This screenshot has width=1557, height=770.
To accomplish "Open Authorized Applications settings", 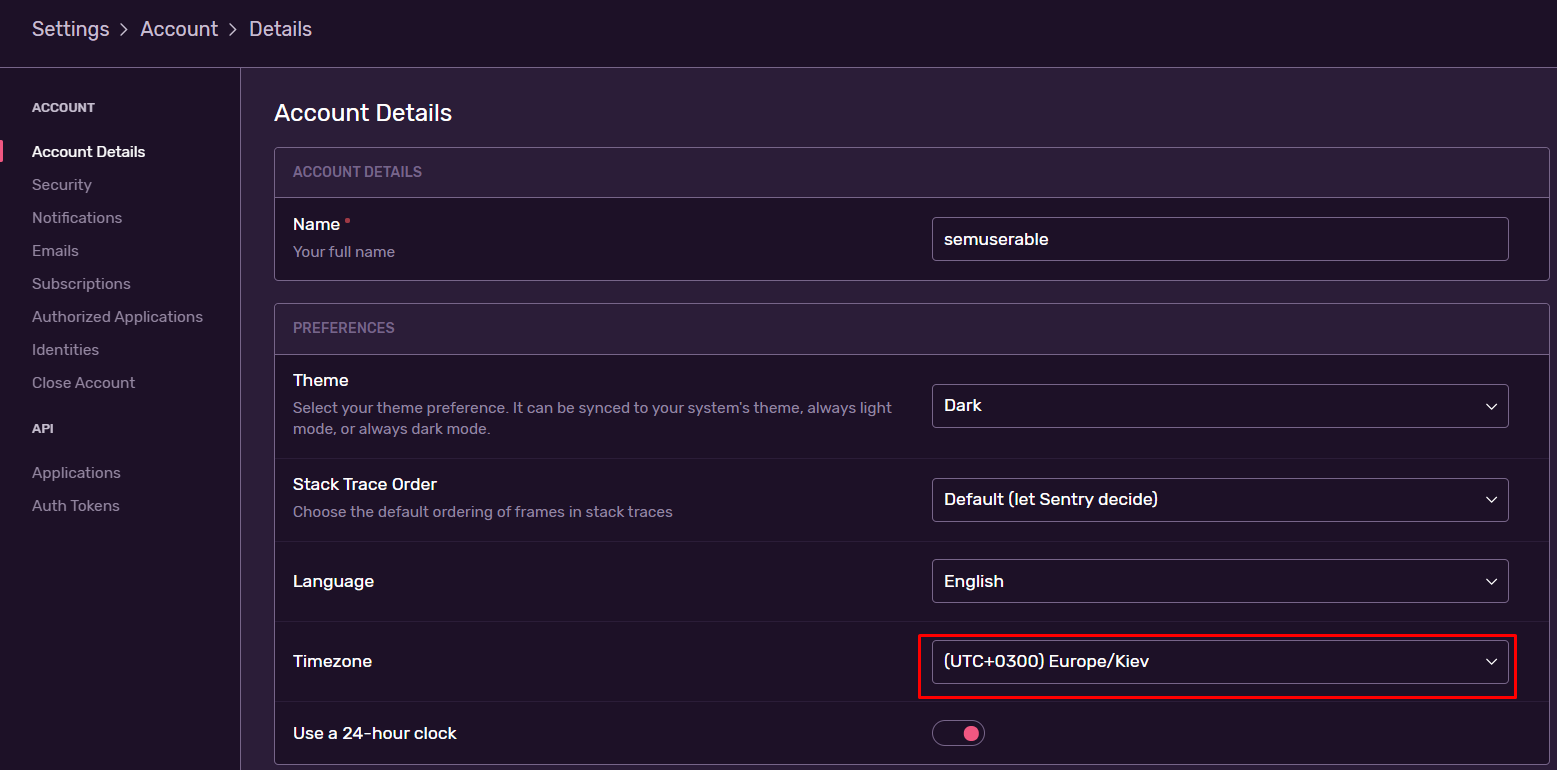I will [117, 316].
